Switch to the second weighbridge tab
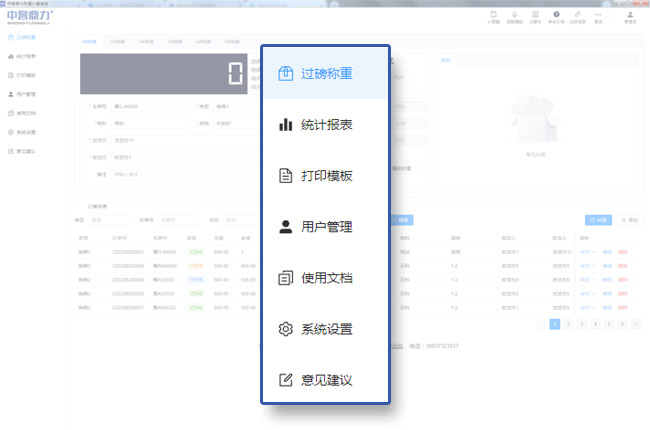The width and height of the screenshot is (650, 430). [x=118, y=43]
